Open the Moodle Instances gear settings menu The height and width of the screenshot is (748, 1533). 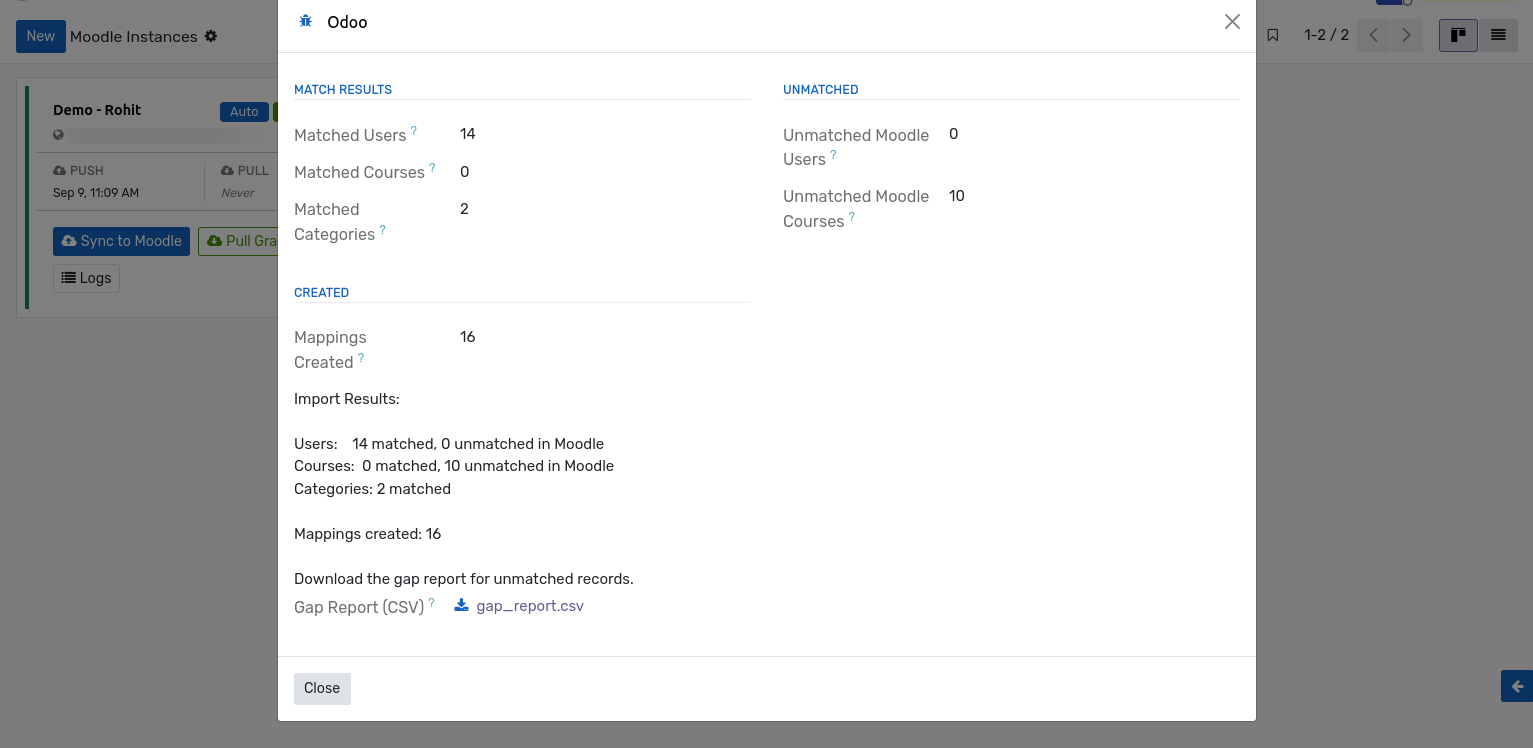[211, 36]
